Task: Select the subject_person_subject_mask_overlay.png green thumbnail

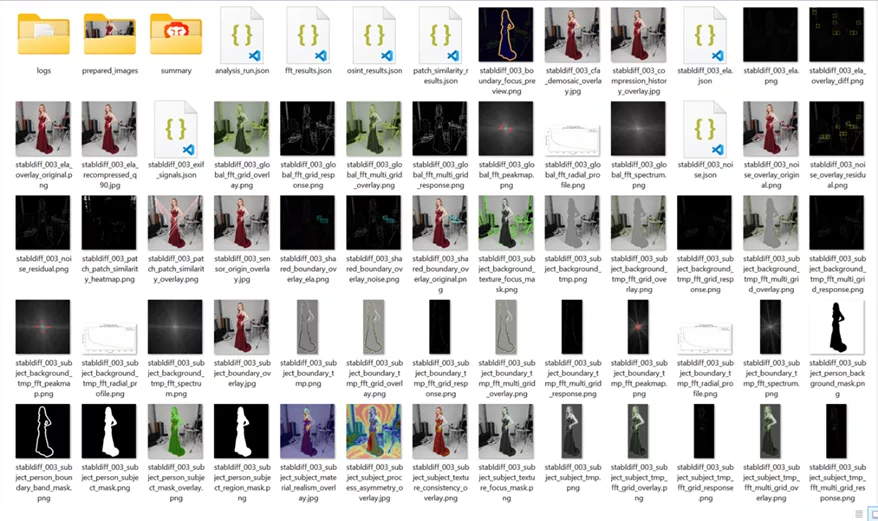Action: (175, 431)
